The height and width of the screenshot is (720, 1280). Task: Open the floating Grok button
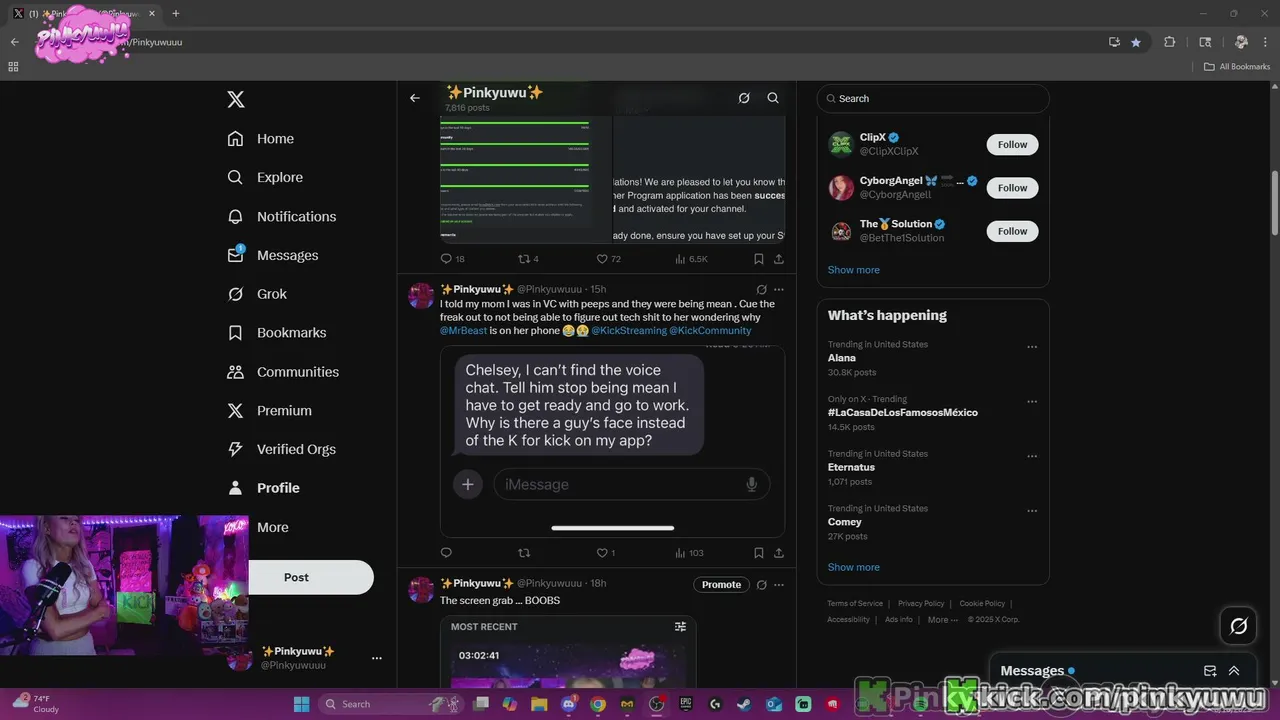tap(1238, 626)
